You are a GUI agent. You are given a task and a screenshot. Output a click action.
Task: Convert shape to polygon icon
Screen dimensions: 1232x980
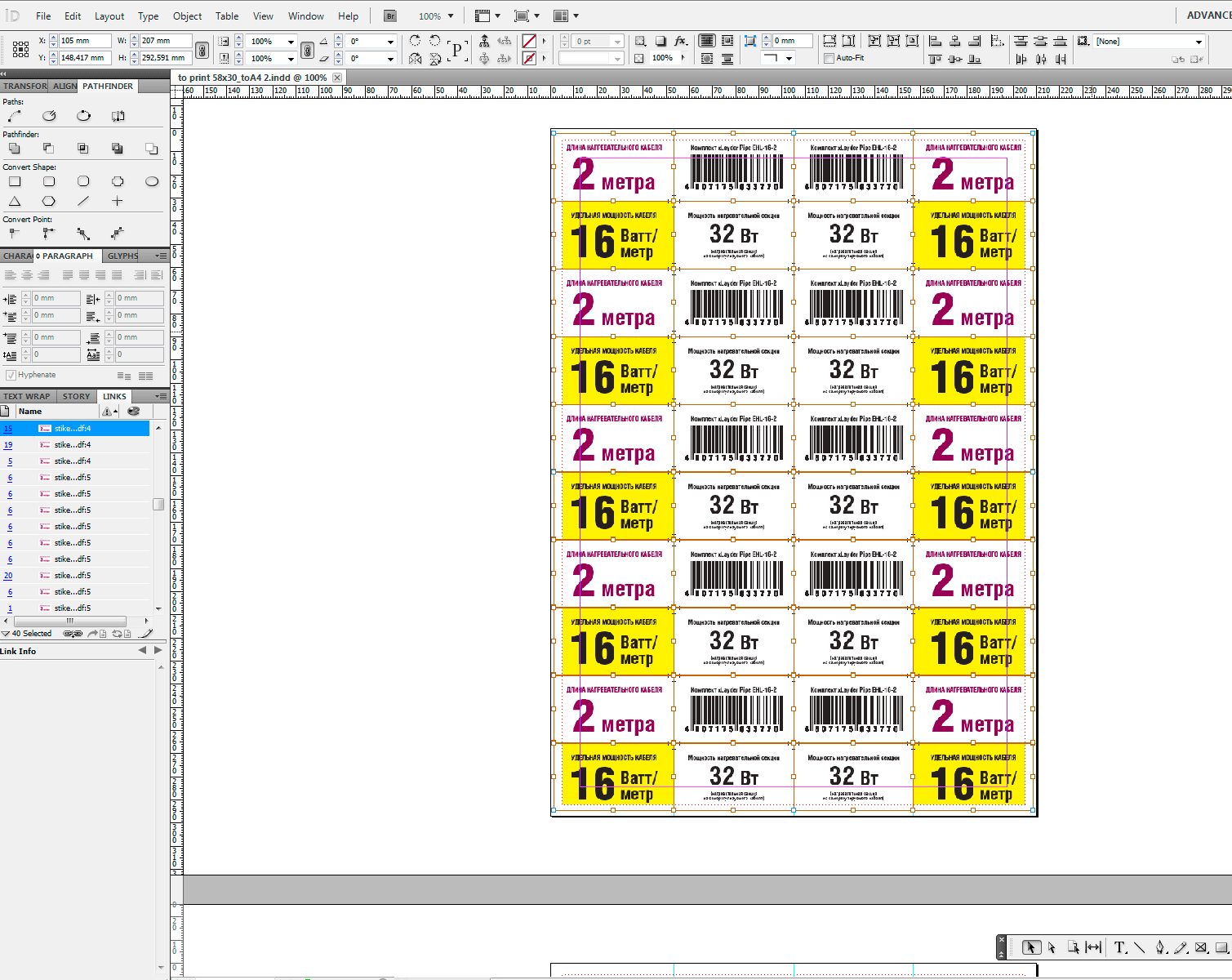pyautogui.click(x=49, y=201)
